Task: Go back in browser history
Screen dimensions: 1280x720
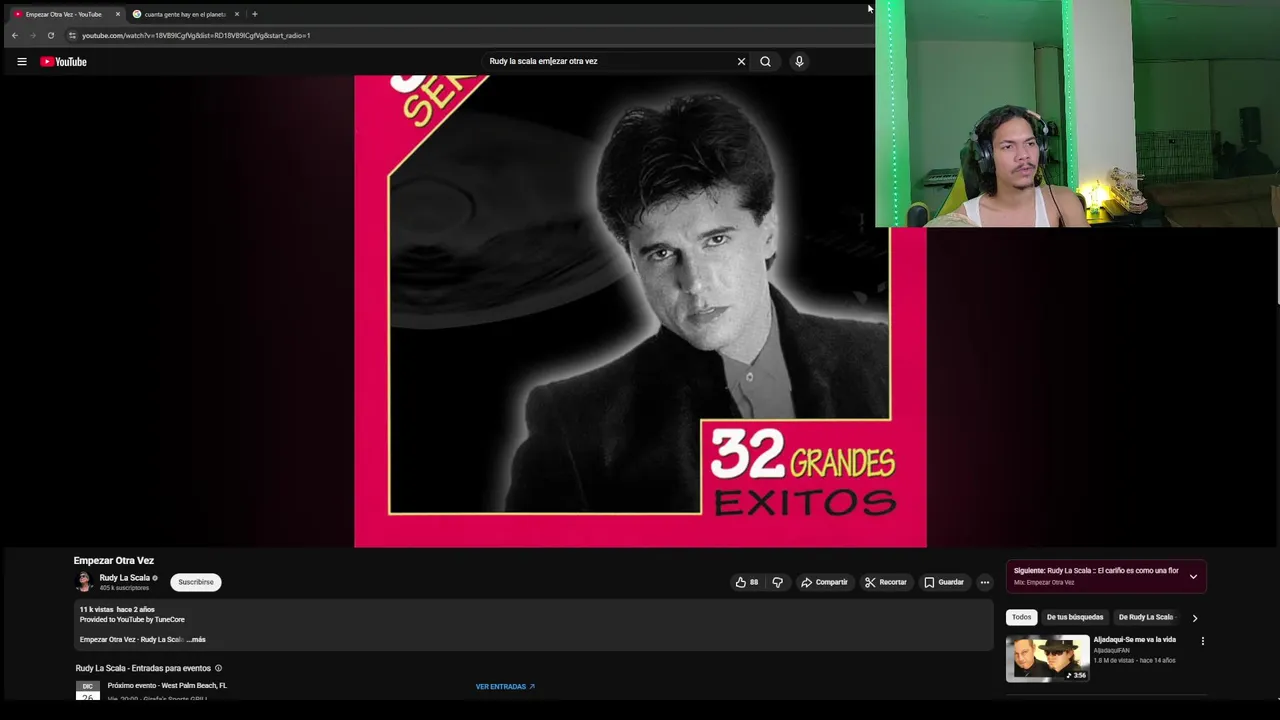Action: [14, 35]
